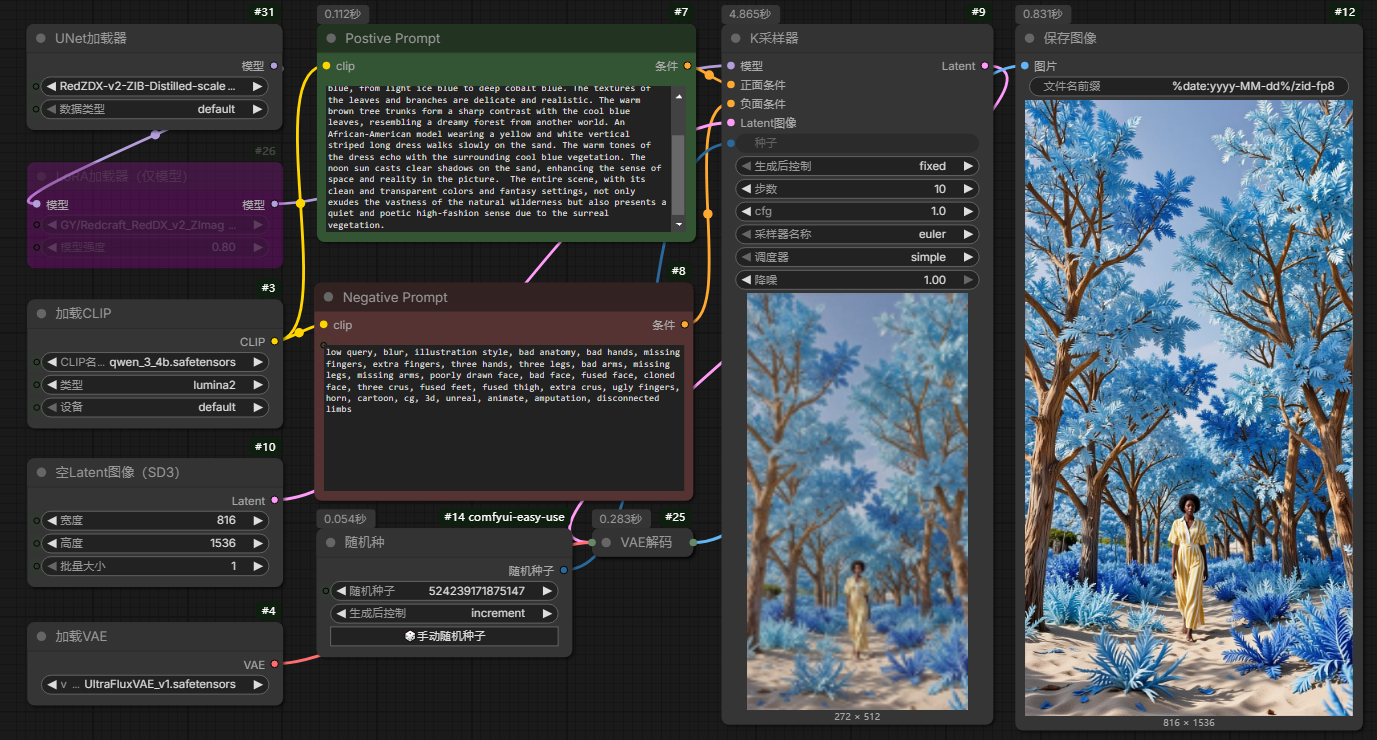The height and width of the screenshot is (740, 1377).
Task: Increase 步数 with its right arrow
Action: (968, 189)
